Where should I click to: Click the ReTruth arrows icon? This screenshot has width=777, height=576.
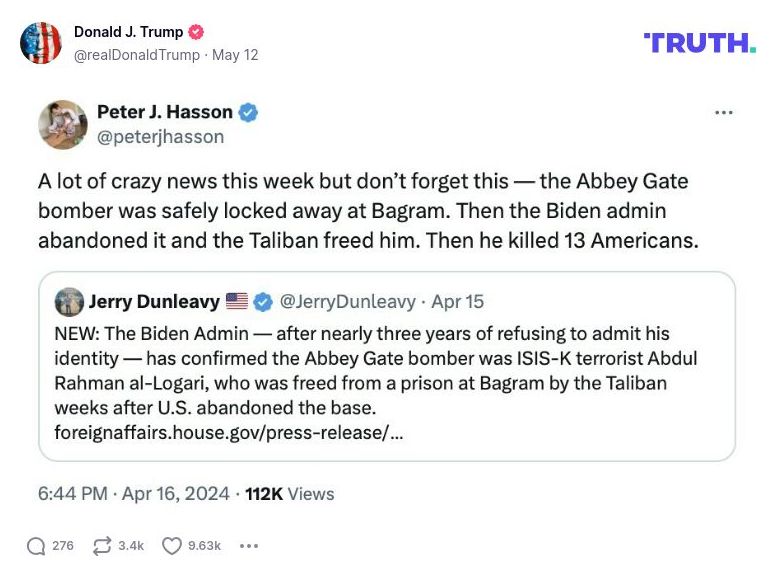coord(101,545)
